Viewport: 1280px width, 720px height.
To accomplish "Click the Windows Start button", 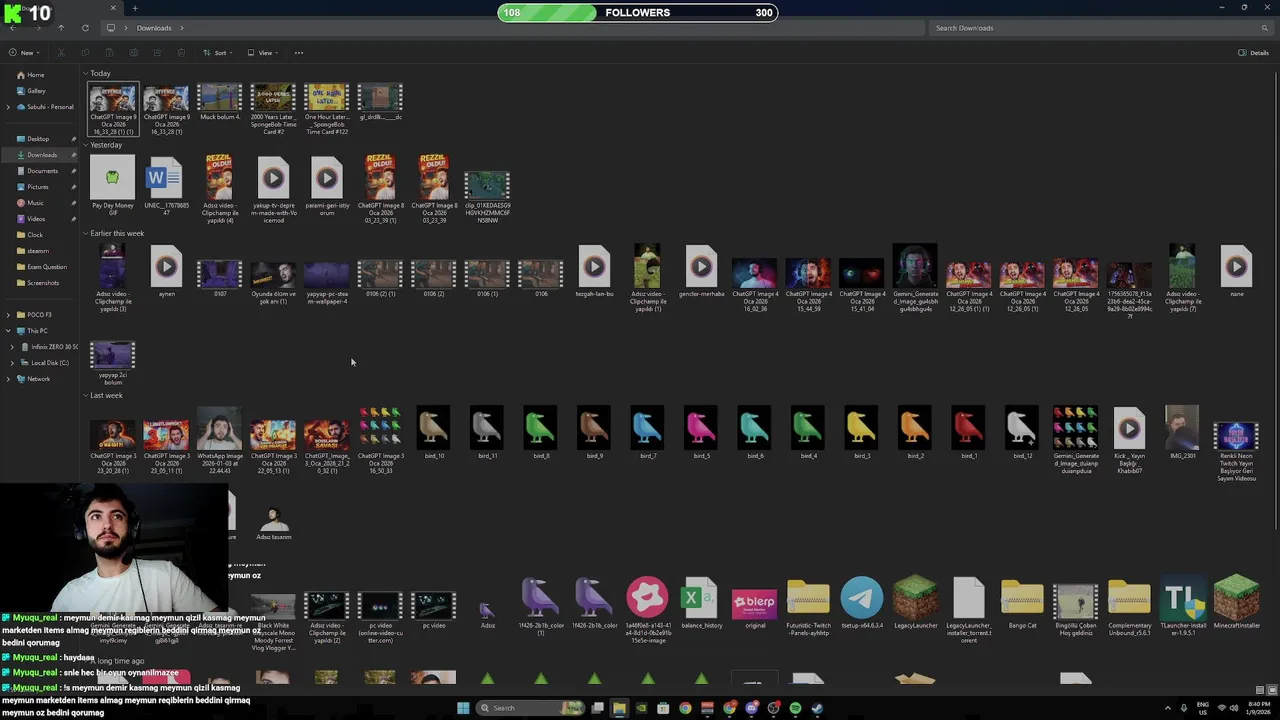I will tap(462, 708).
